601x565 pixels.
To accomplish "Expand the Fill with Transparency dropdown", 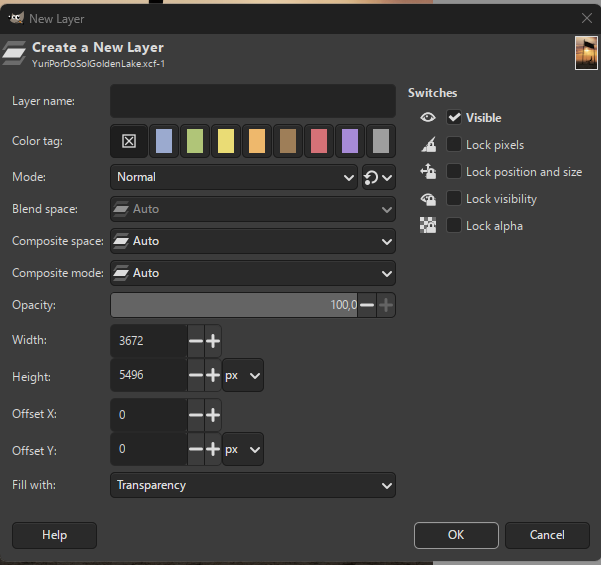I will (x=253, y=485).
